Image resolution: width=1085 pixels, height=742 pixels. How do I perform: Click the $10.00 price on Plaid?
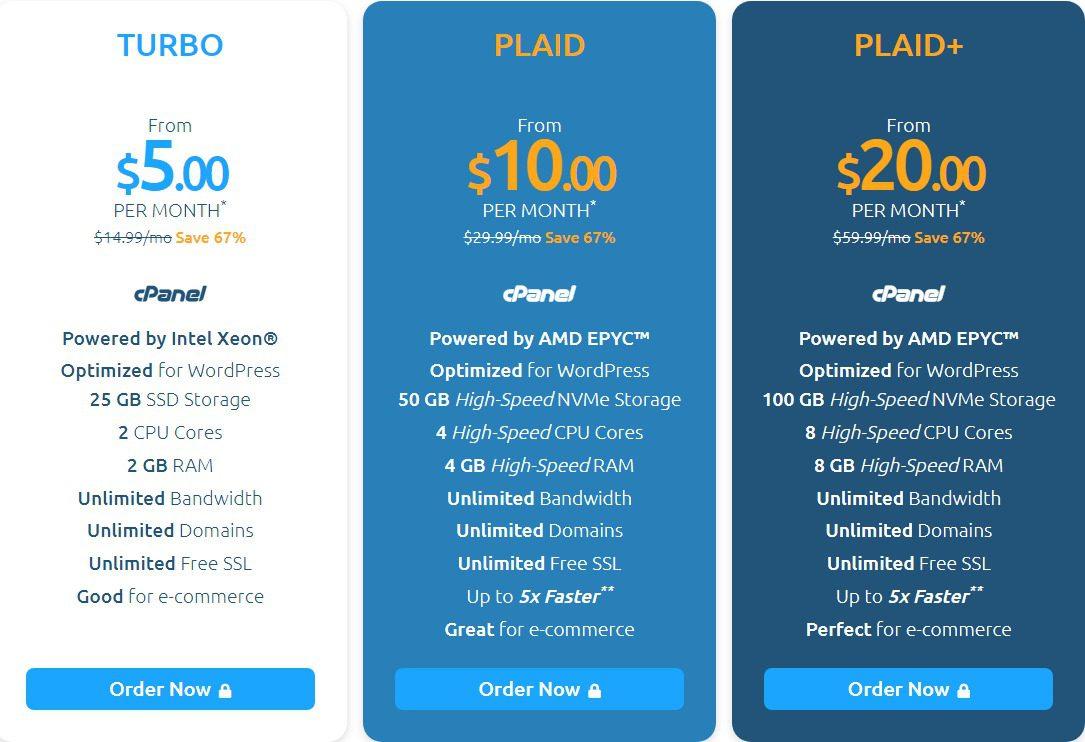coord(542,167)
